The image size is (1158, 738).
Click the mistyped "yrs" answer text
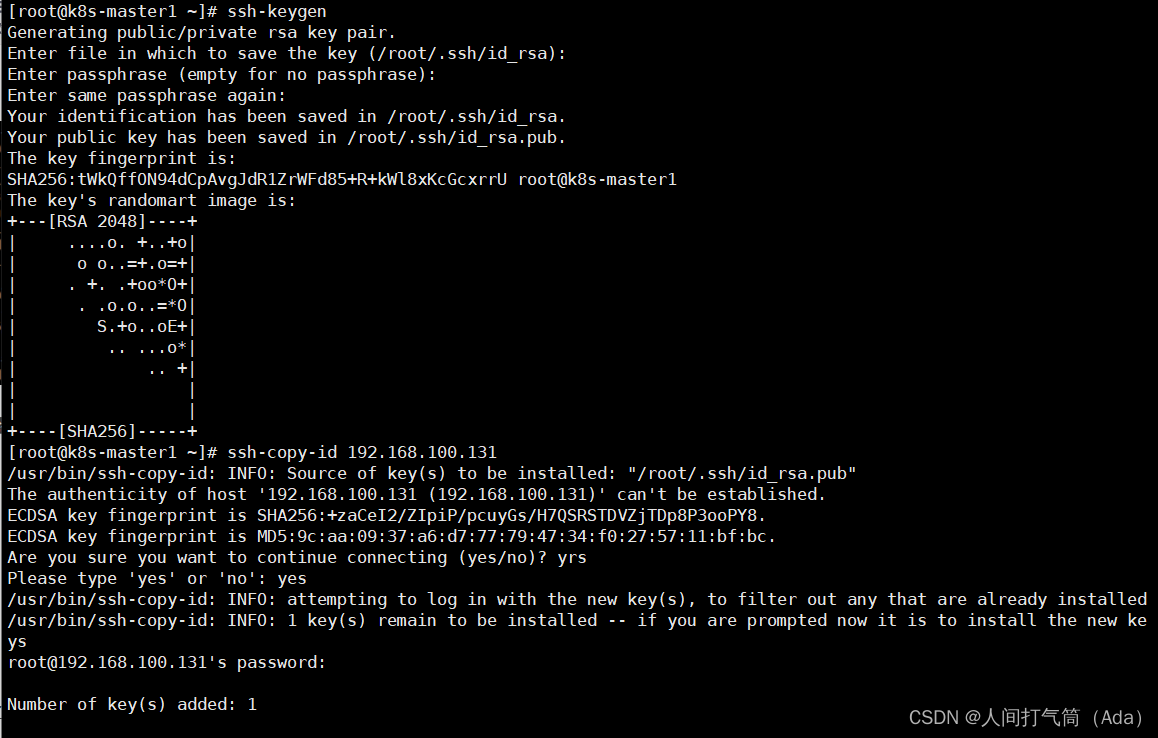[572, 557]
